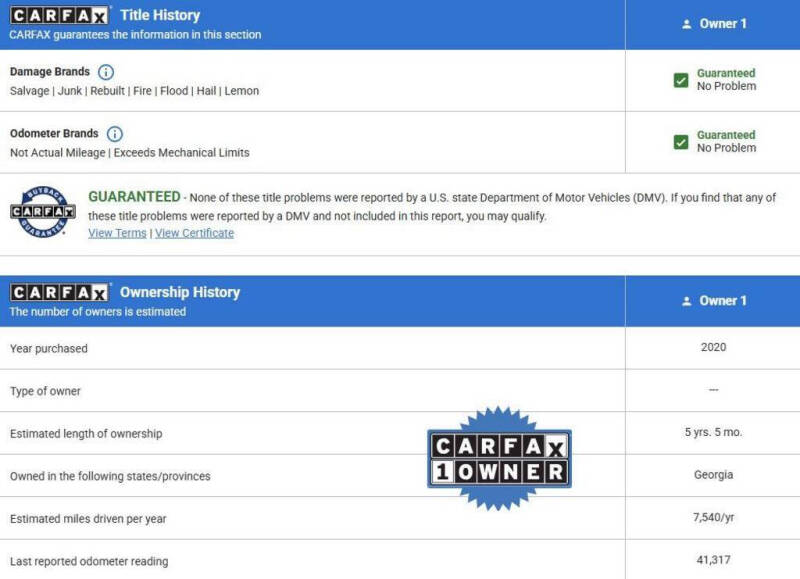Click the Georgia state value
Viewport: 800px width, 579px height.
pyautogui.click(x=713, y=475)
